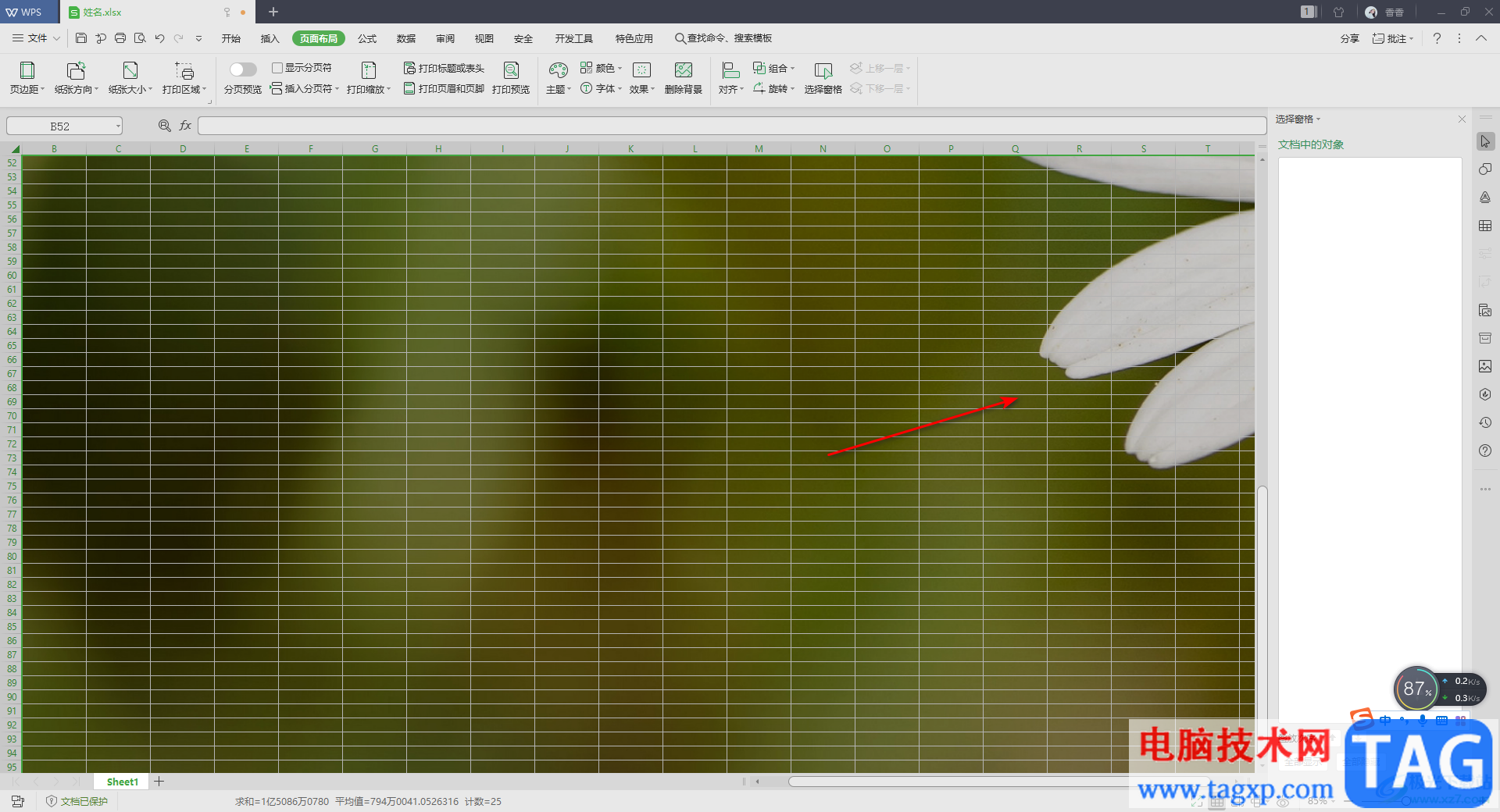Close the 选择窗格 side panel

[x=1462, y=119]
